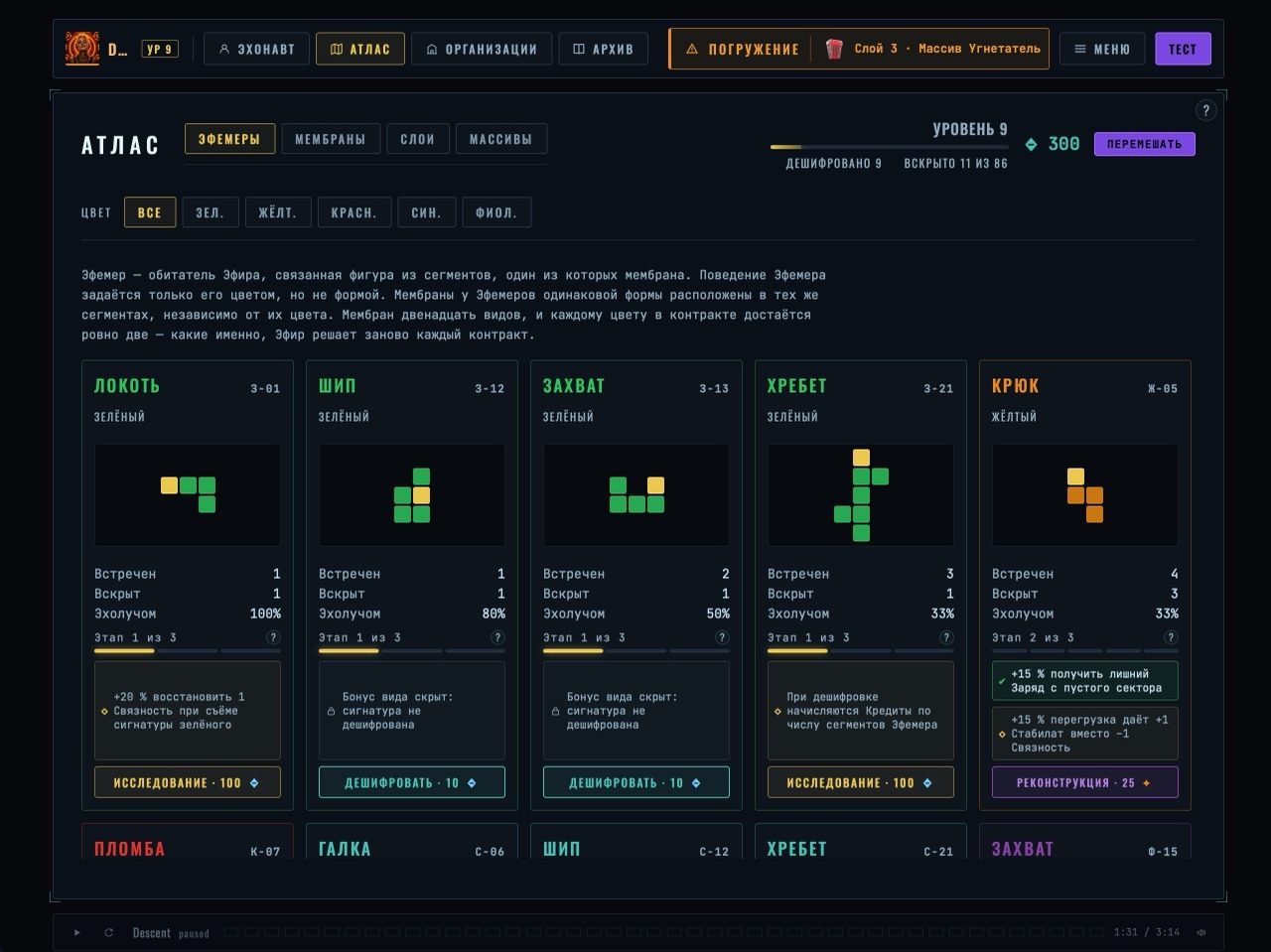Image resolution: width=1271 pixels, height=952 pixels.
Task: Open help question mark at top right
Action: click(x=1205, y=110)
